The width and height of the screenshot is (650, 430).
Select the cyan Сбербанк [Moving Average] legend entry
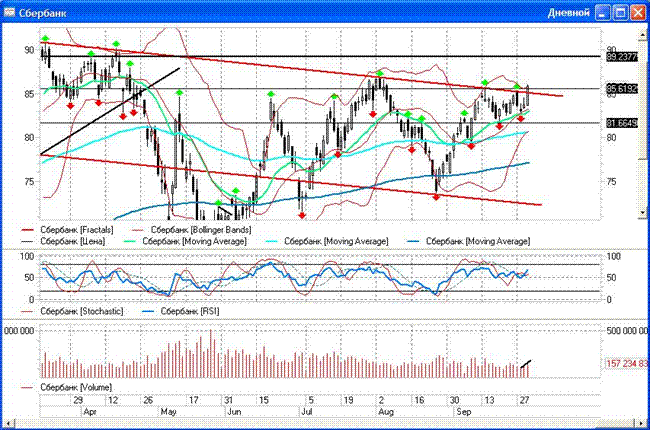[x=327, y=241]
